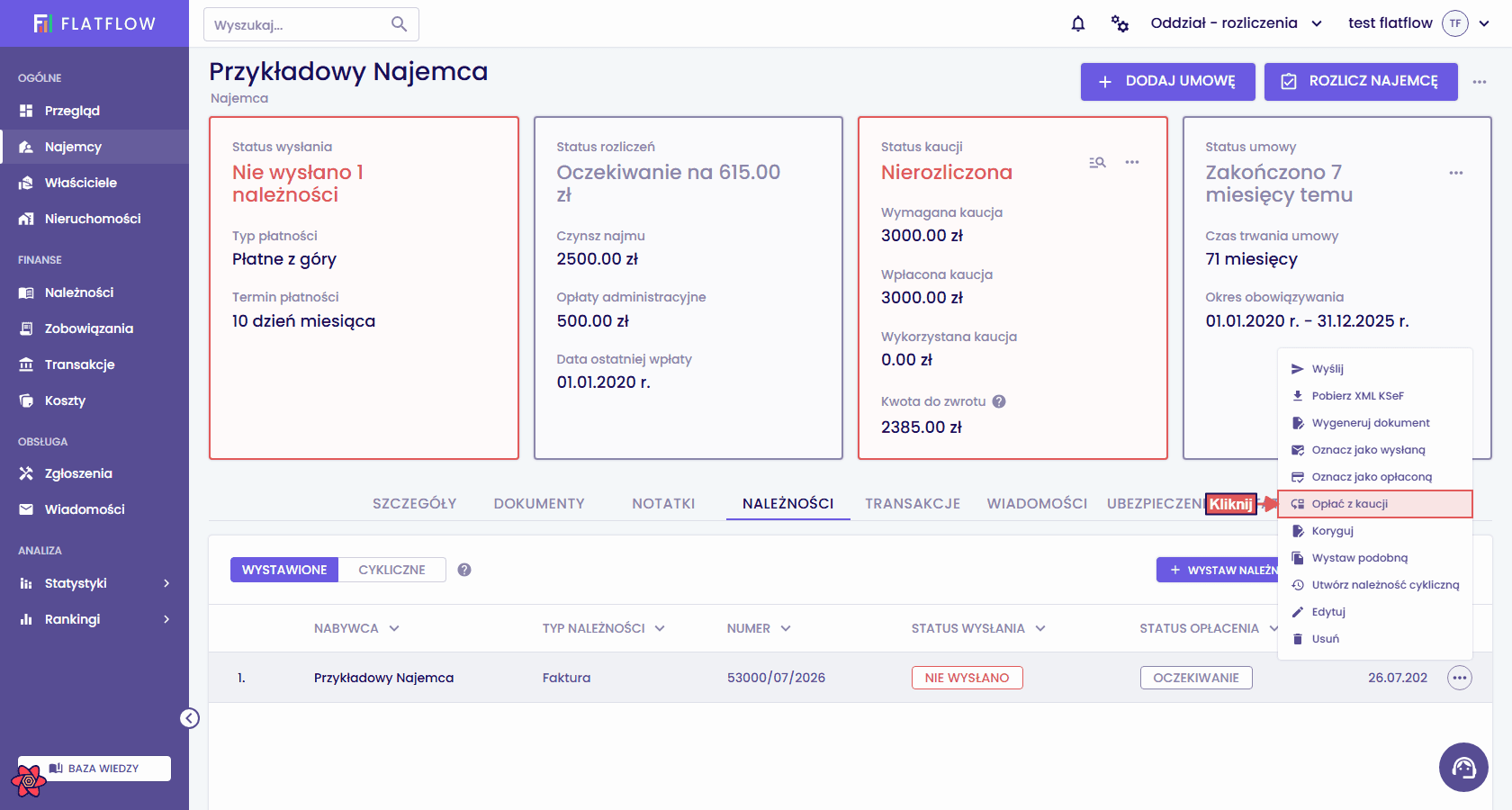Open settings gears icon in top bar
Image resolution: width=1512 pixels, height=810 pixels.
[1120, 23]
